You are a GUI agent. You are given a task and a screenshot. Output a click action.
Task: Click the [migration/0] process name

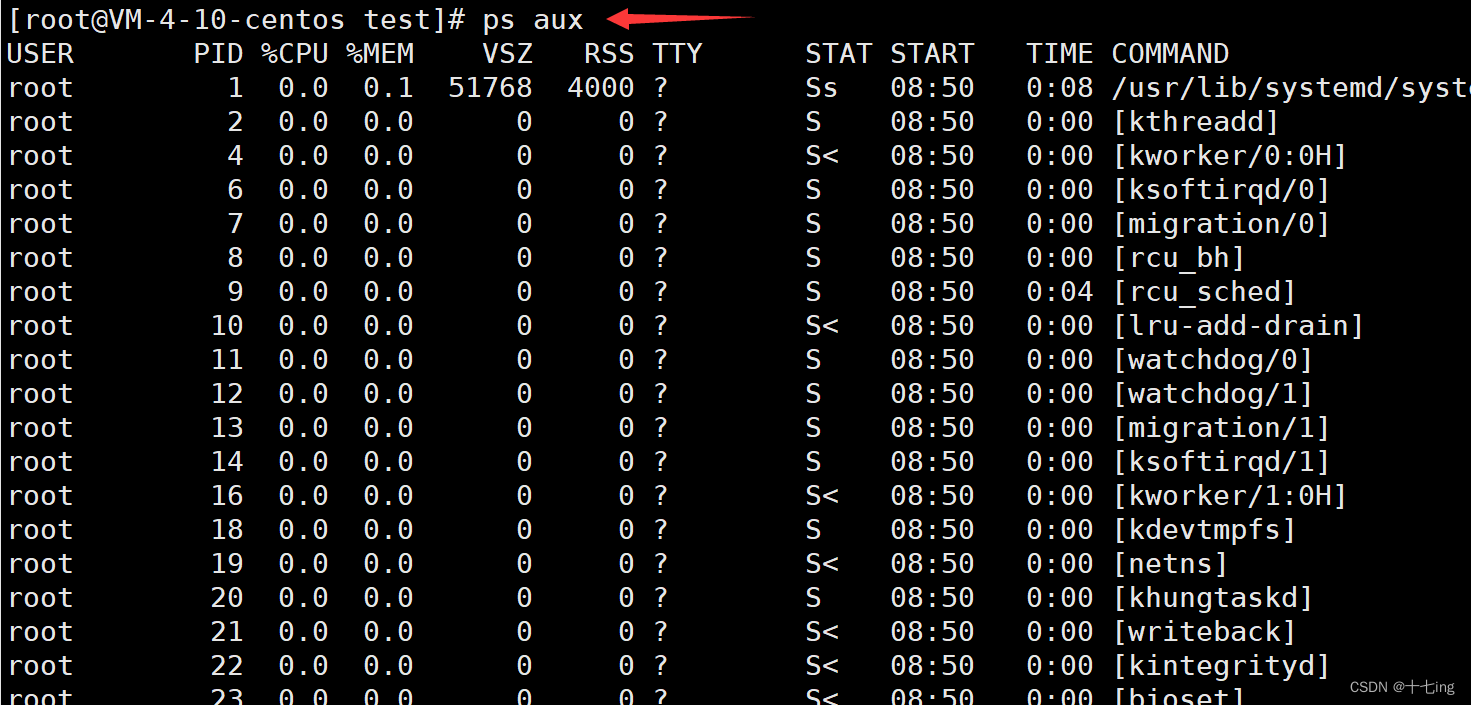click(1221, 224)
